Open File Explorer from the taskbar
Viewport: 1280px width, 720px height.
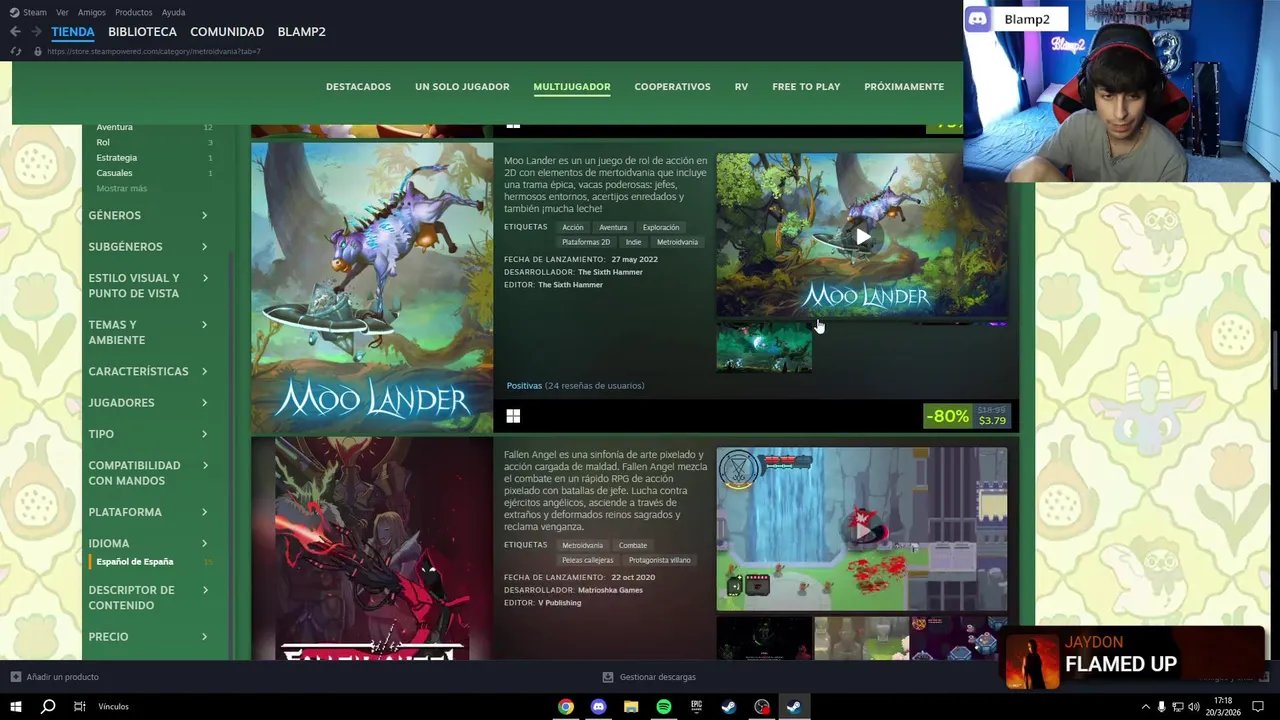631,707
